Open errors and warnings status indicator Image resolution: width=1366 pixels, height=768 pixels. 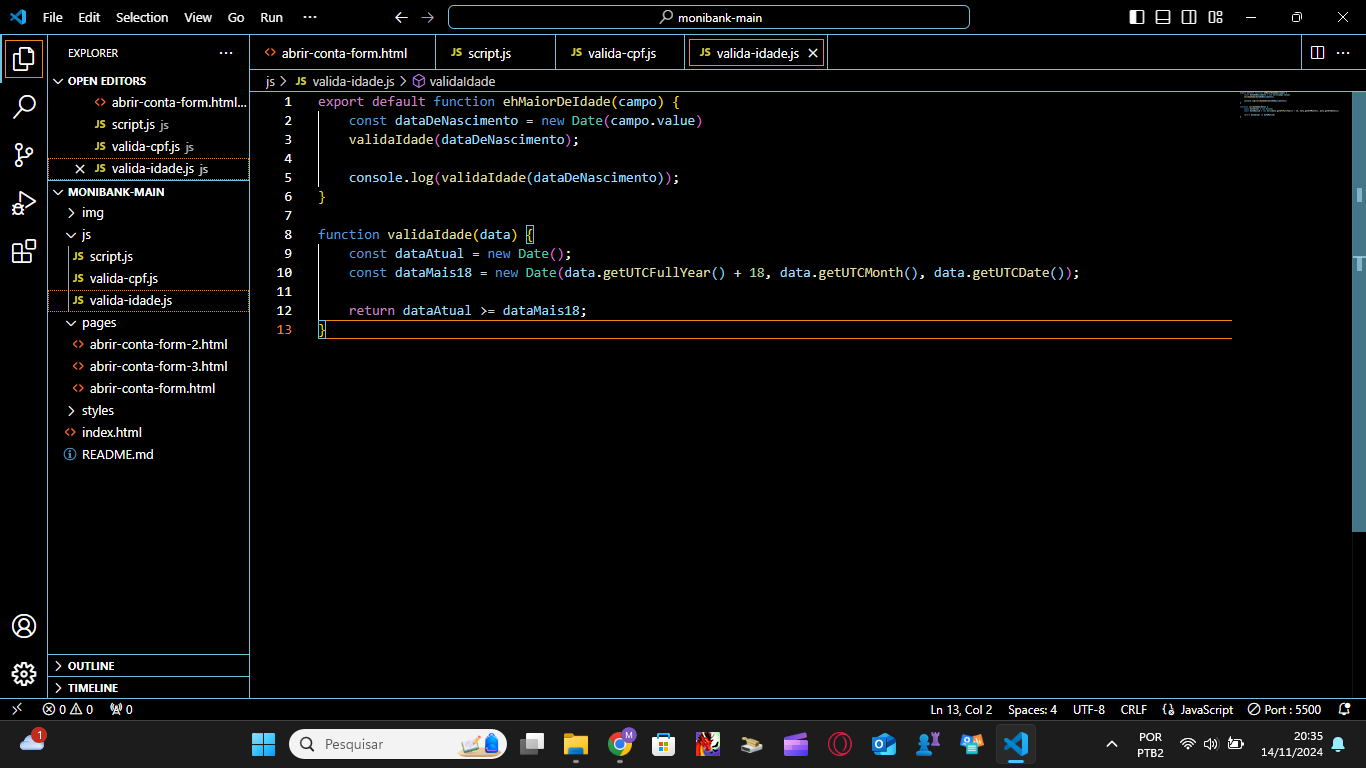68,709
